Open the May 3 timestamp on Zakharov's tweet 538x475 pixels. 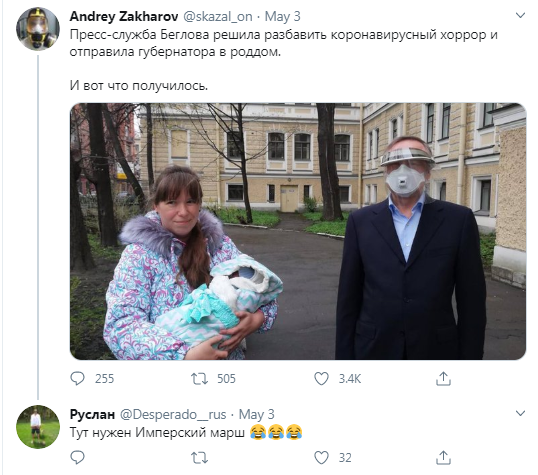tap(282, 16)
